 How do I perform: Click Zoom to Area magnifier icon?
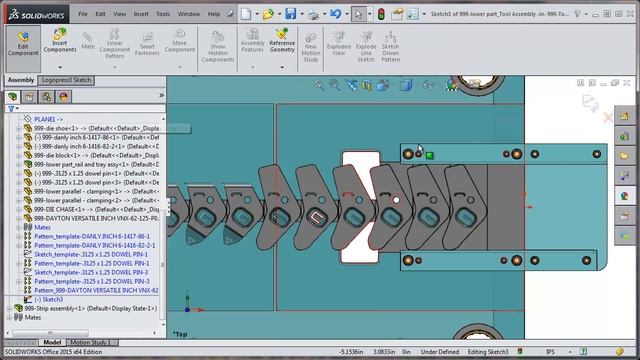point(335,85)
